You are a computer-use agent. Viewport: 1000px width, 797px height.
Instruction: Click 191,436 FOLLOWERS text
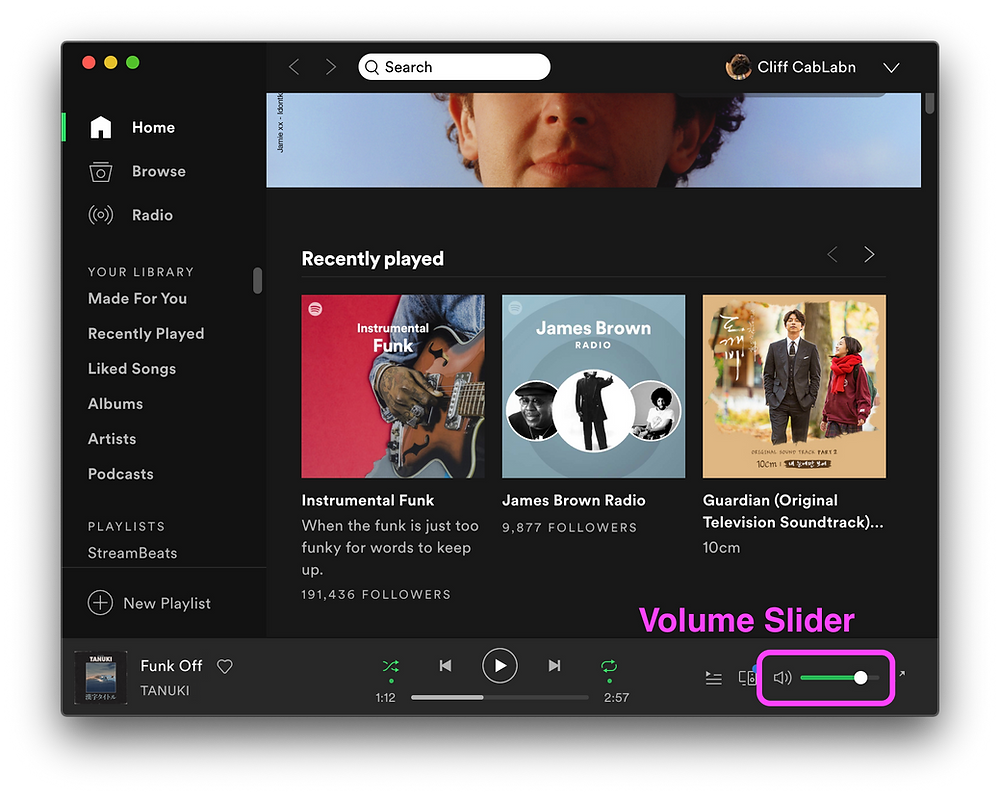coord(376,595)
